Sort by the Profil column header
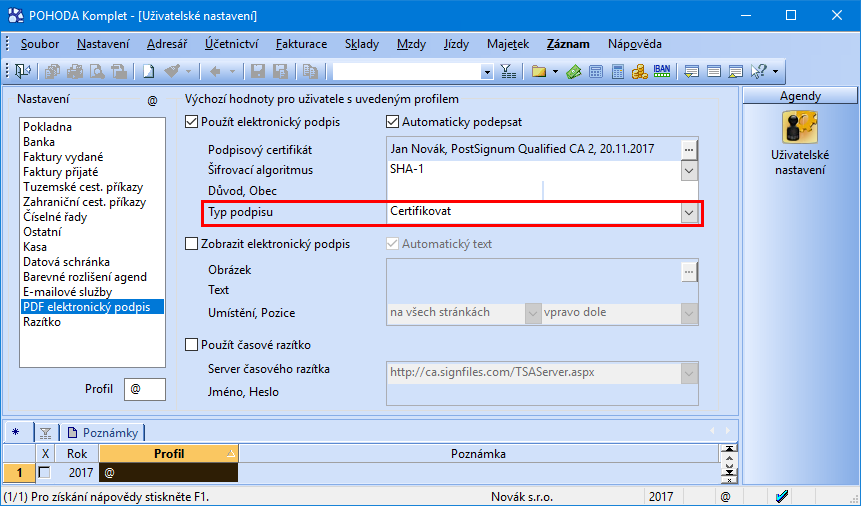 point(169,454)
